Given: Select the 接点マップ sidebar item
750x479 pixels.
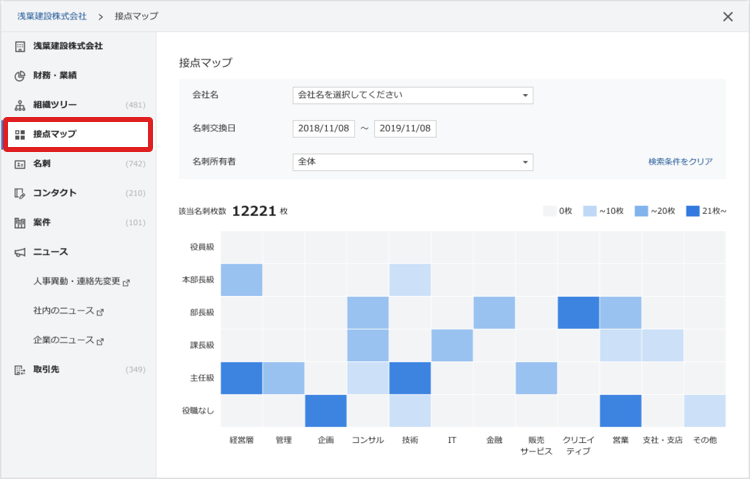Looking at the screenshot, I should (x=77, y=134).
